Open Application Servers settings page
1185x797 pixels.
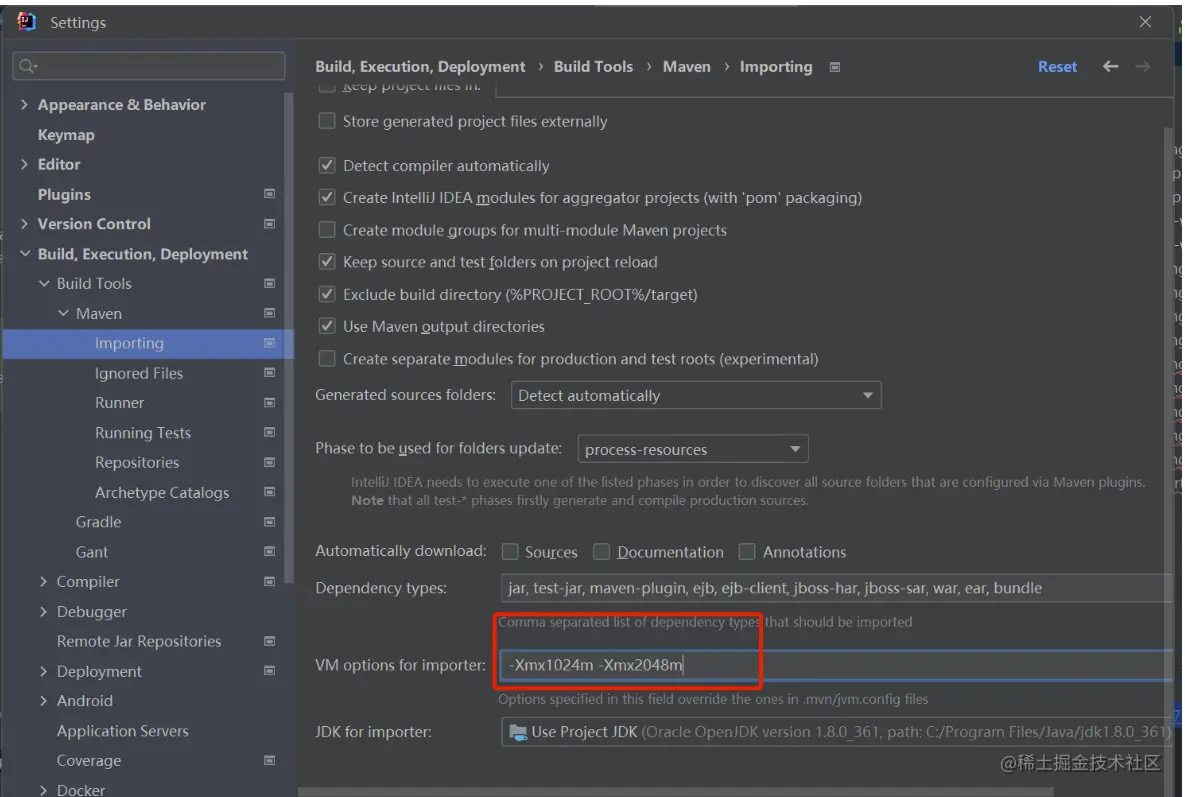pyautogui.click(x=122, y=731)
